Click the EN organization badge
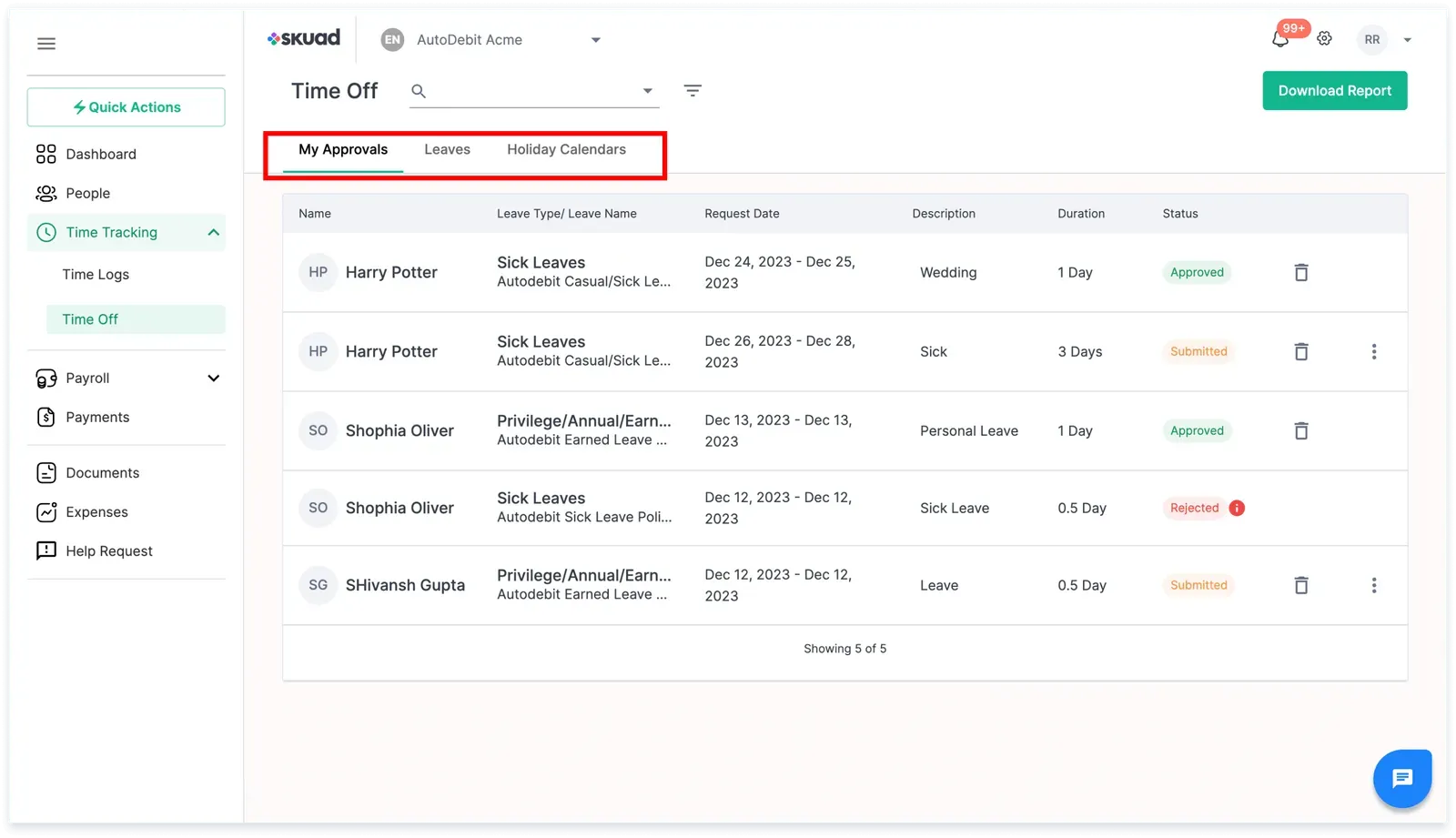The width and height of the screenshot is (1456, 838). pos(392,39)
